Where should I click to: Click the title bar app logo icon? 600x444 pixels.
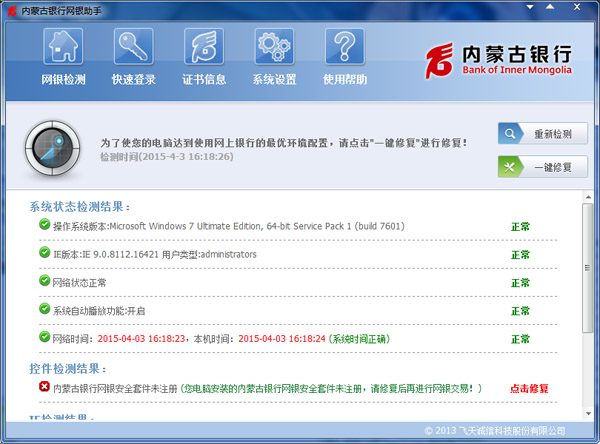pos(12,11)
